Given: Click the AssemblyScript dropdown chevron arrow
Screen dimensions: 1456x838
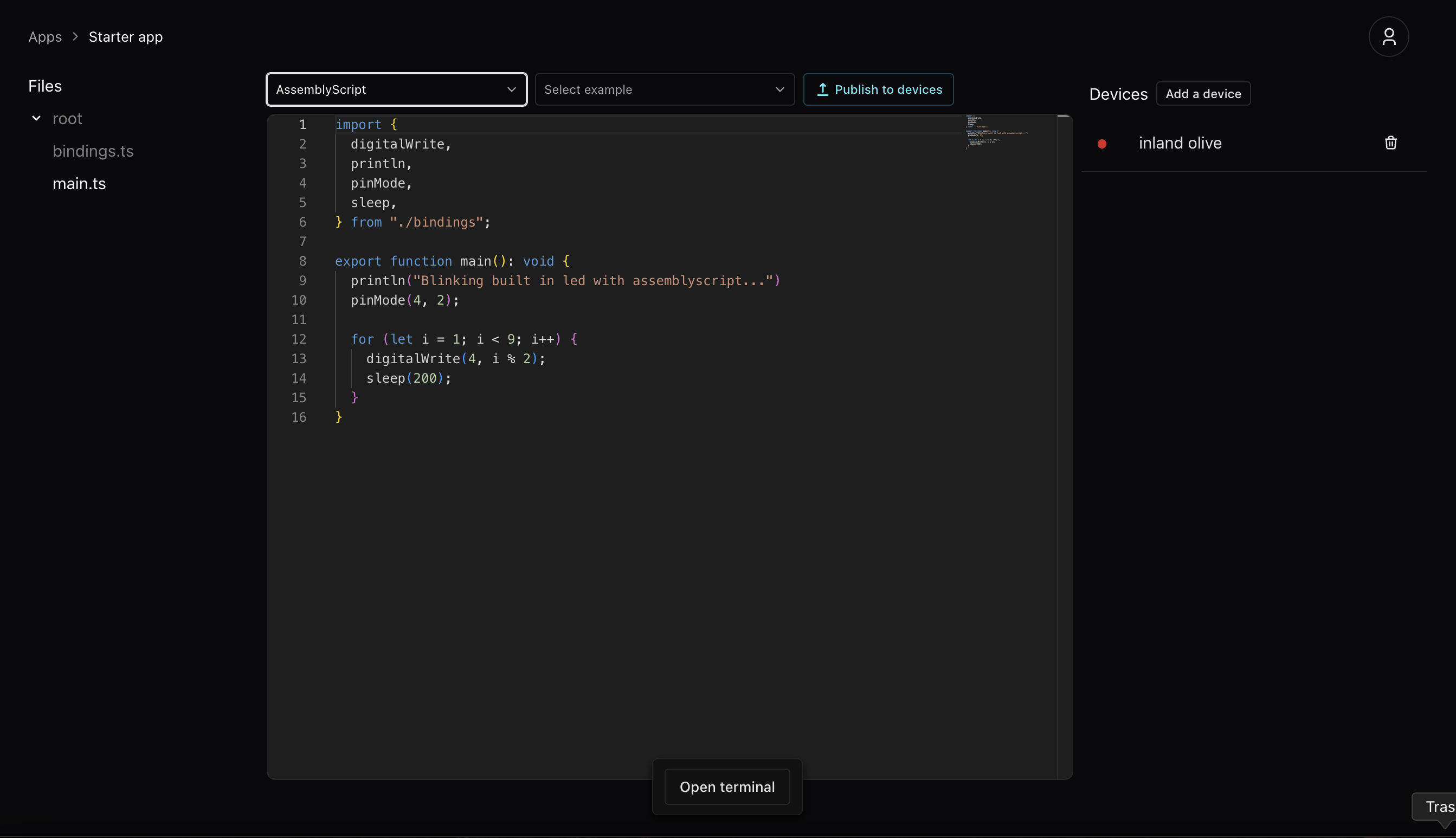Looking at the screenshot, I should pyautogui.click(x=511, y=90).
